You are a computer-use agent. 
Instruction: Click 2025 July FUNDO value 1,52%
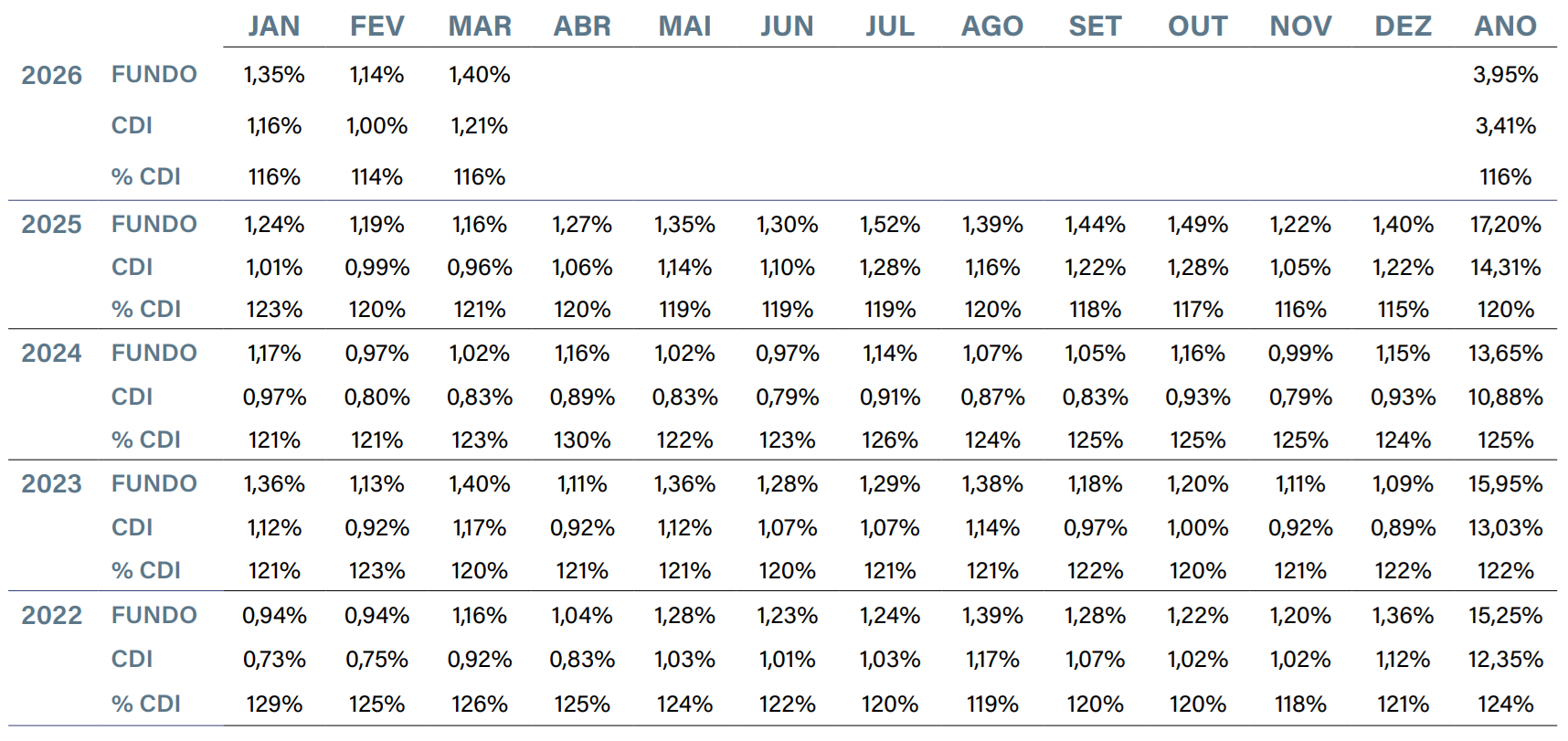tap(890, 224)
